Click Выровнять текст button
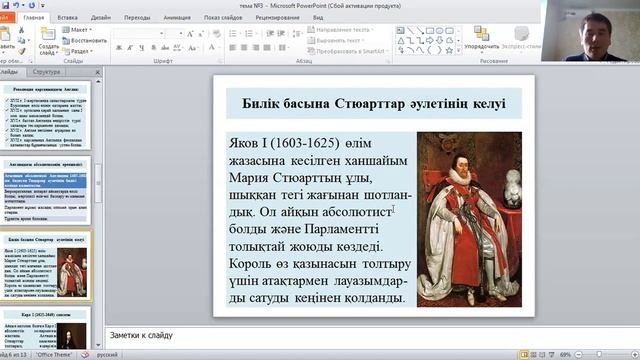 (336, 40)
